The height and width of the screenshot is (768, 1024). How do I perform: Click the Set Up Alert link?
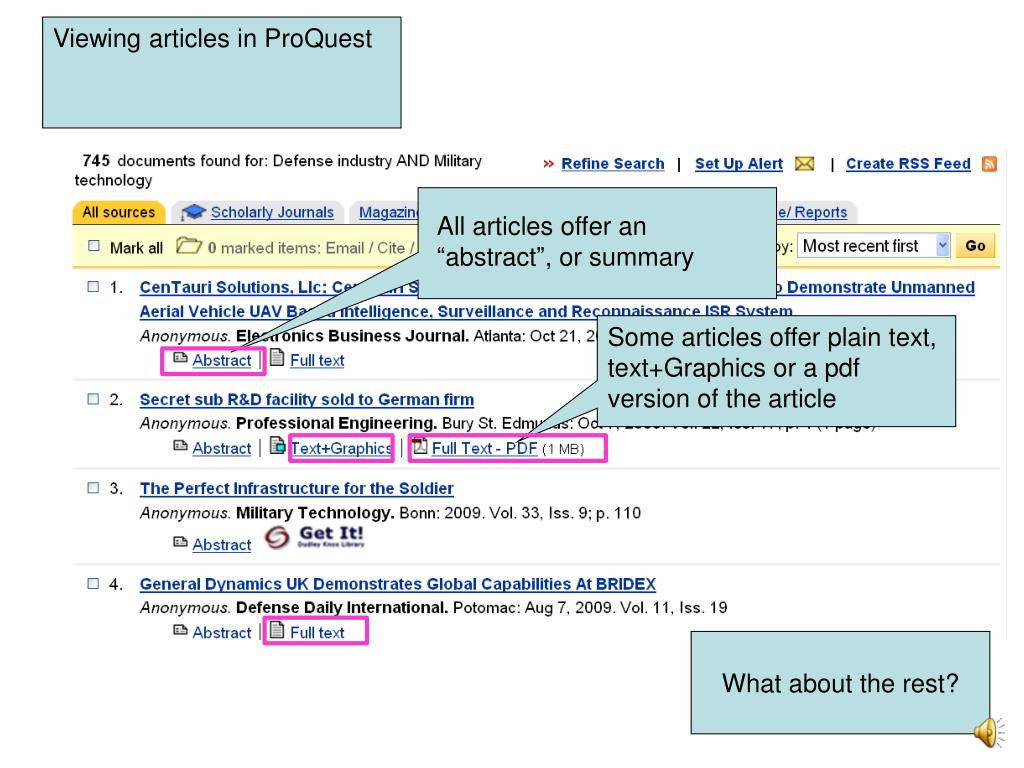[739, 164]
